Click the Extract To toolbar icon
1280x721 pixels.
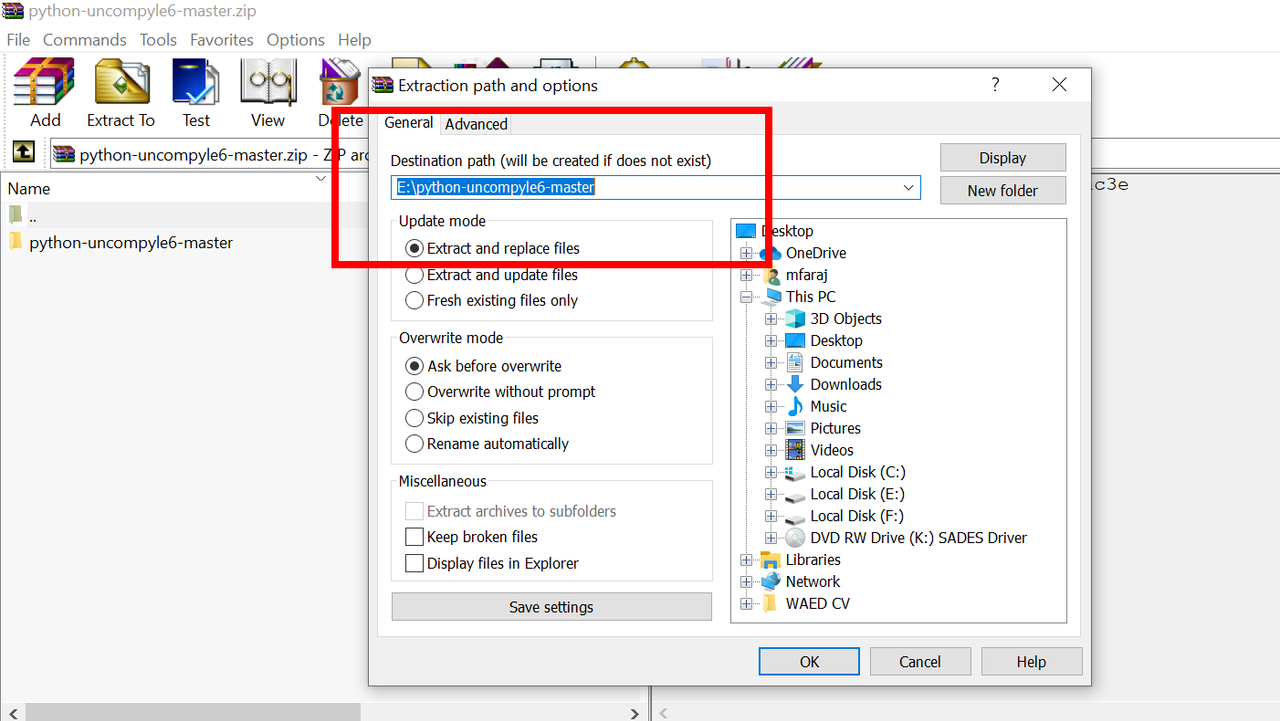pyautogui.click(x=121, y=82)
